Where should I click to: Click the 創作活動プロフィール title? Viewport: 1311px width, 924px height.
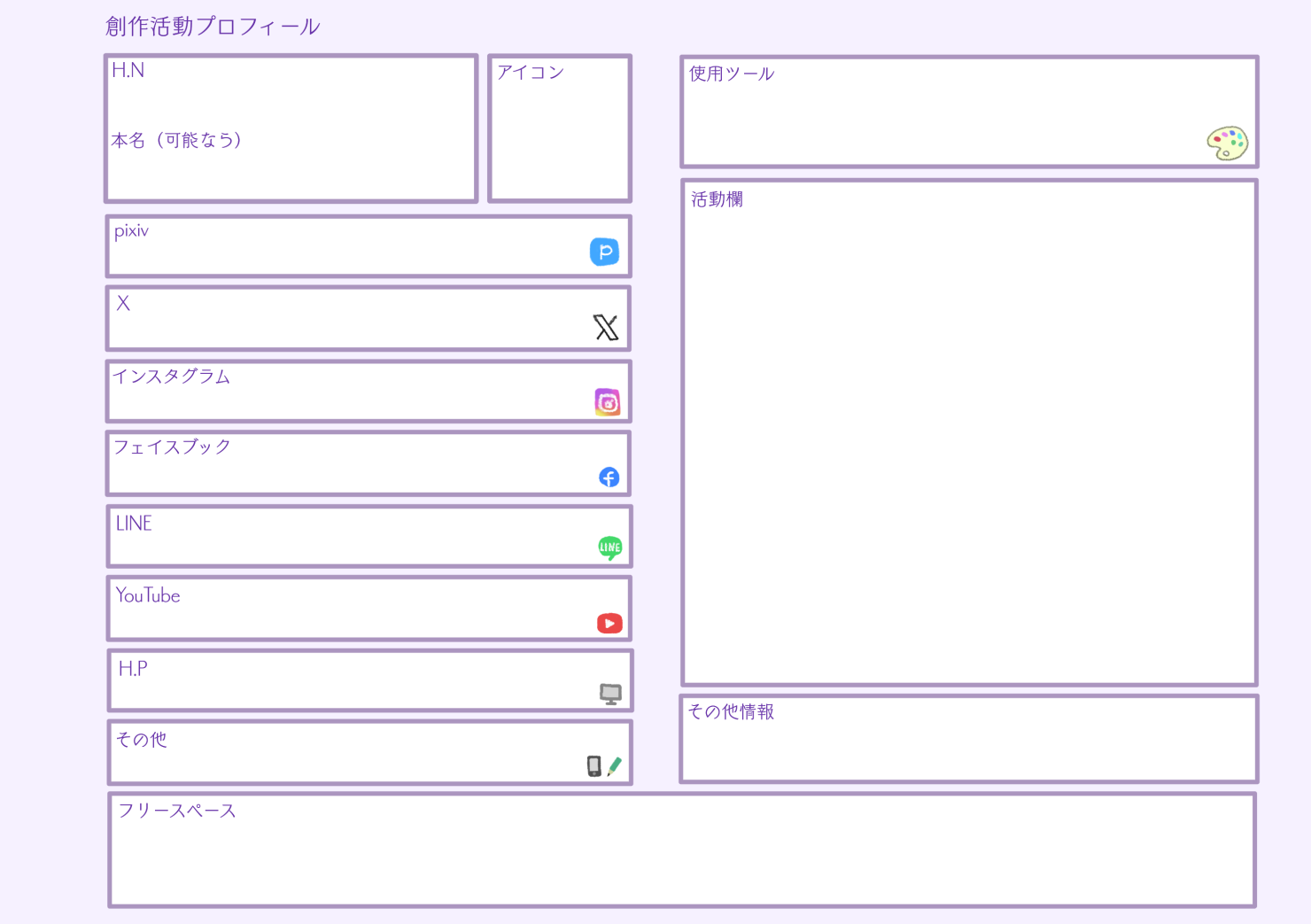[213, 27]
